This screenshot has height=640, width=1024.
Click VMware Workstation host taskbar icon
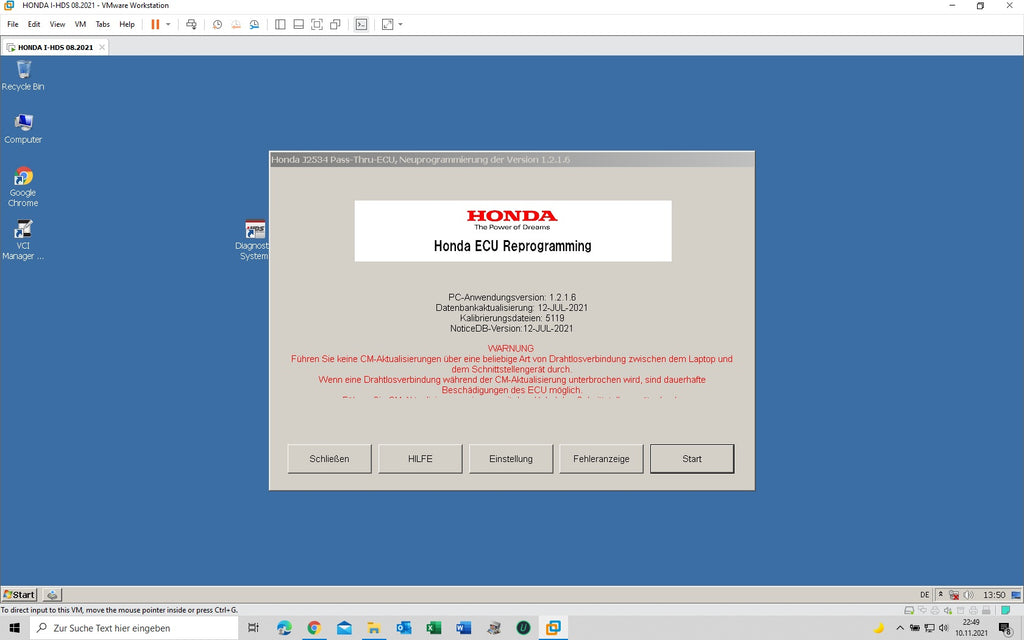click(553, 628)
